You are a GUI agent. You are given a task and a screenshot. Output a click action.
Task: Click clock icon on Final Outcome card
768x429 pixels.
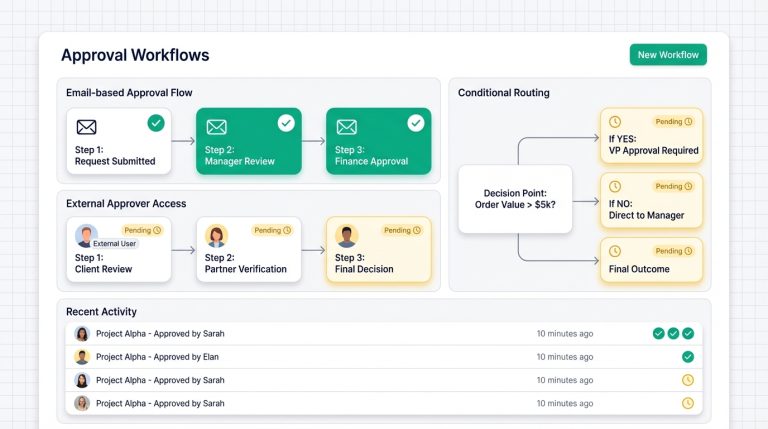[615, 251]
